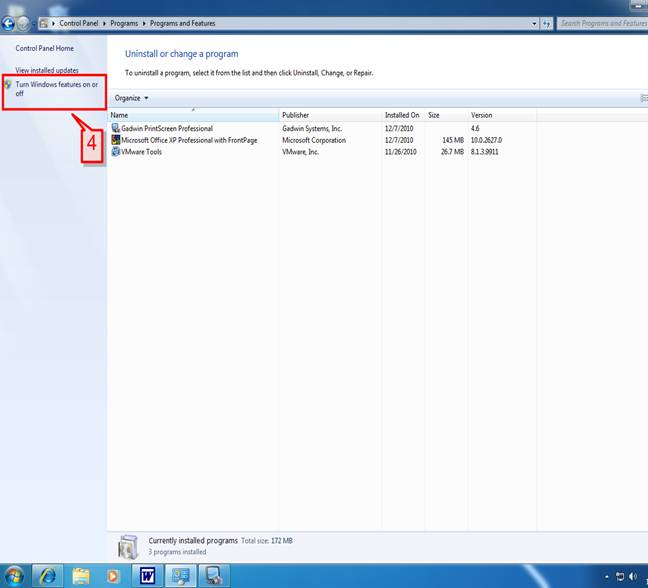Sort list by Version column header
This screenshot has width=648, height=588.
pyautogui.click(x=502, y=115)
